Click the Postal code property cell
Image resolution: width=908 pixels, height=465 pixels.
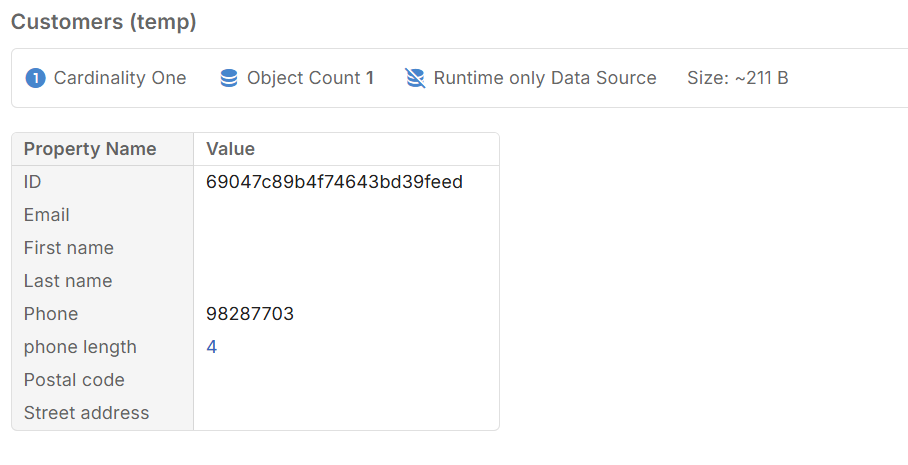[74, 380]
